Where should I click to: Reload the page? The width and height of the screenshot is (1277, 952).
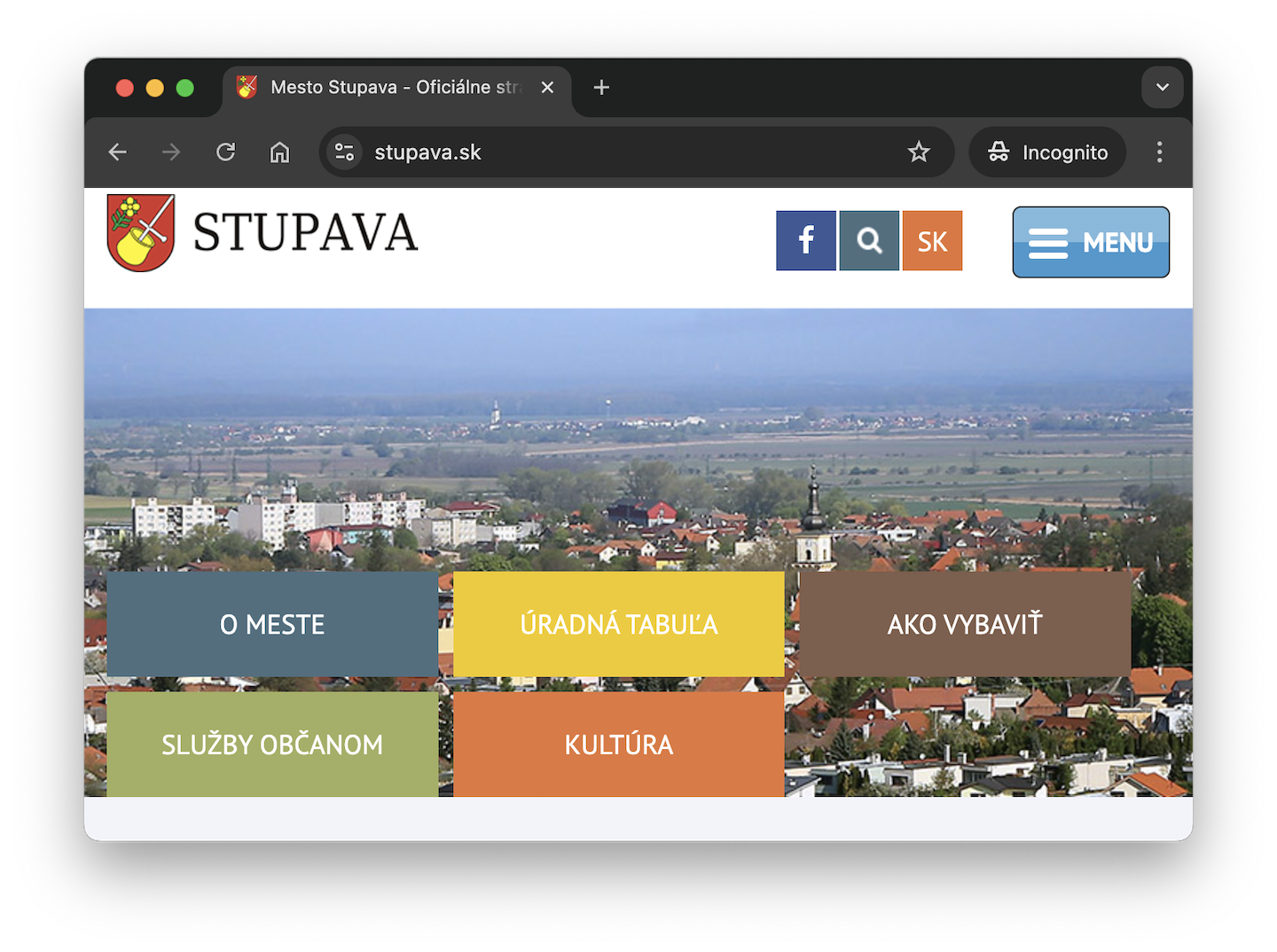pyautogui.click(x=226, y=152)
